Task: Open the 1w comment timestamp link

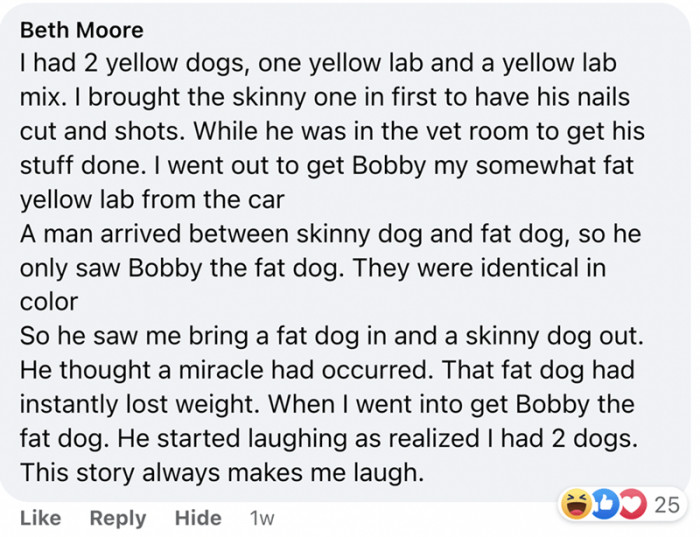Action: click(x=262, y=517)
